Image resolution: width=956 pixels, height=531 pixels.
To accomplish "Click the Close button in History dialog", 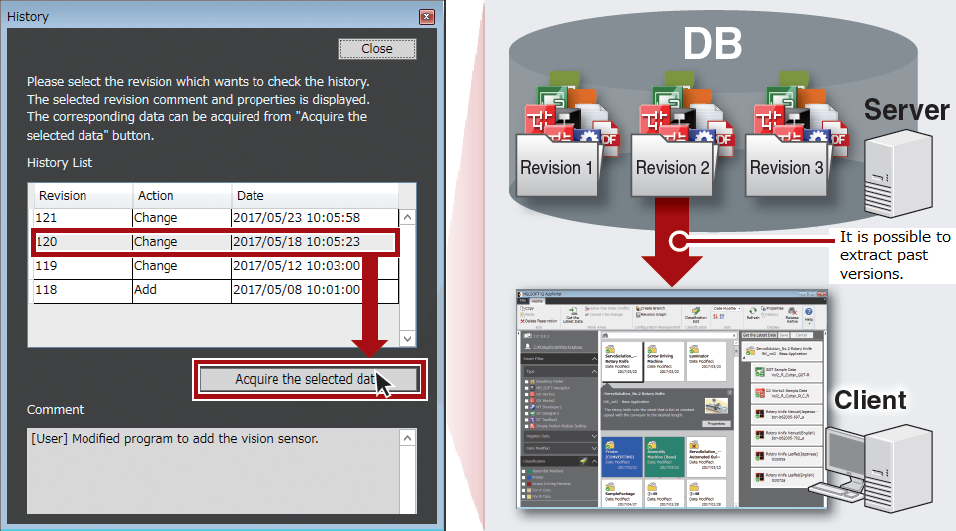I will 377,48.
